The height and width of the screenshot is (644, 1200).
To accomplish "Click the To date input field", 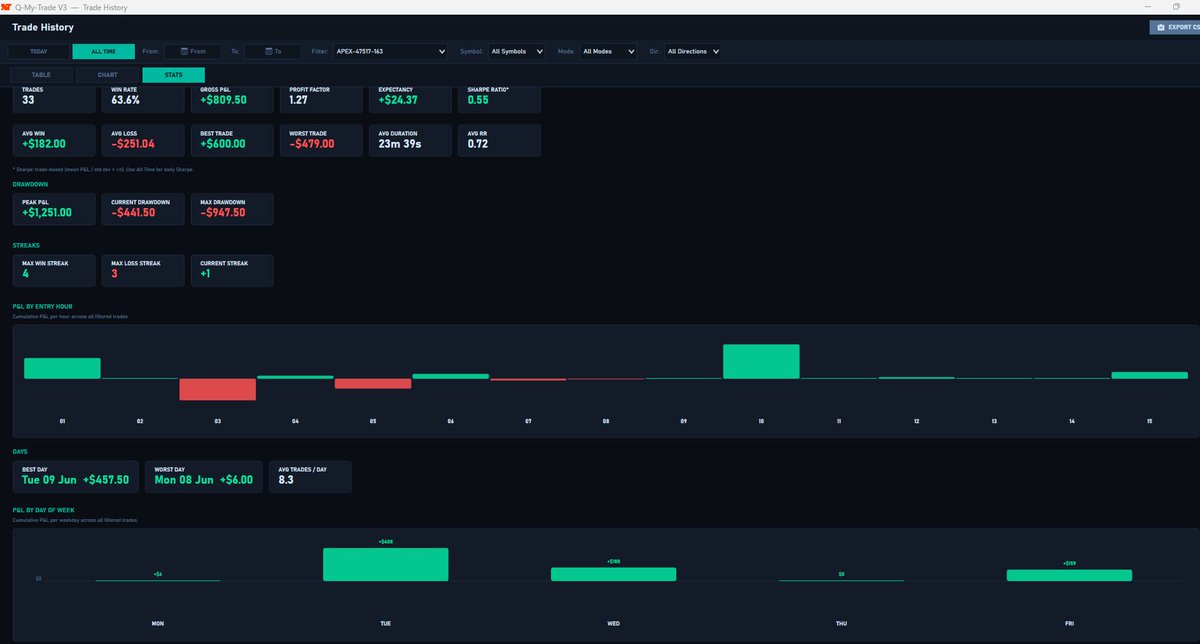I will [x=273, y=51].
